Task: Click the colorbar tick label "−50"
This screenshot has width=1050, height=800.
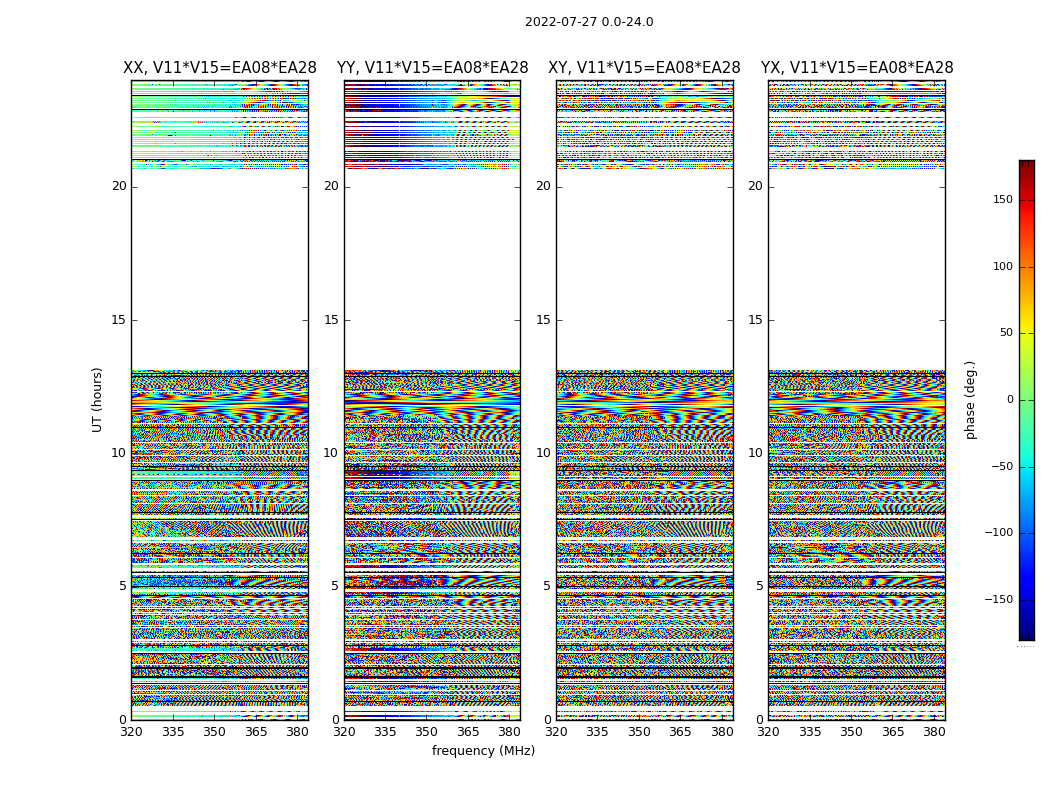Action: 1002,466
